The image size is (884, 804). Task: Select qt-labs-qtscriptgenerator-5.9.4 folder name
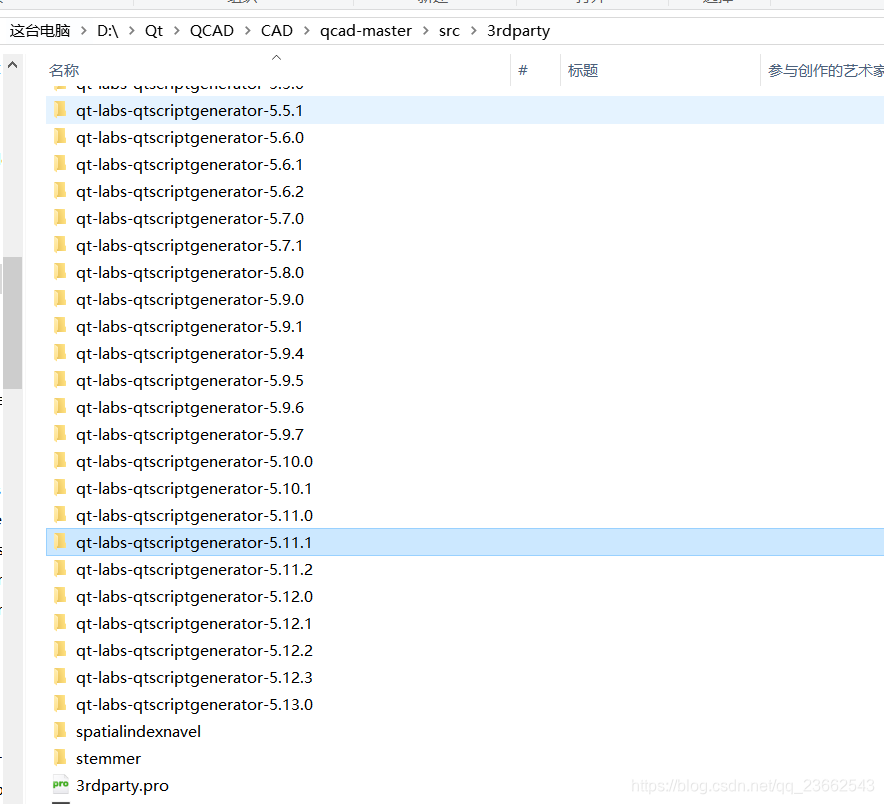pyautogui.click(x=190, y=354)
